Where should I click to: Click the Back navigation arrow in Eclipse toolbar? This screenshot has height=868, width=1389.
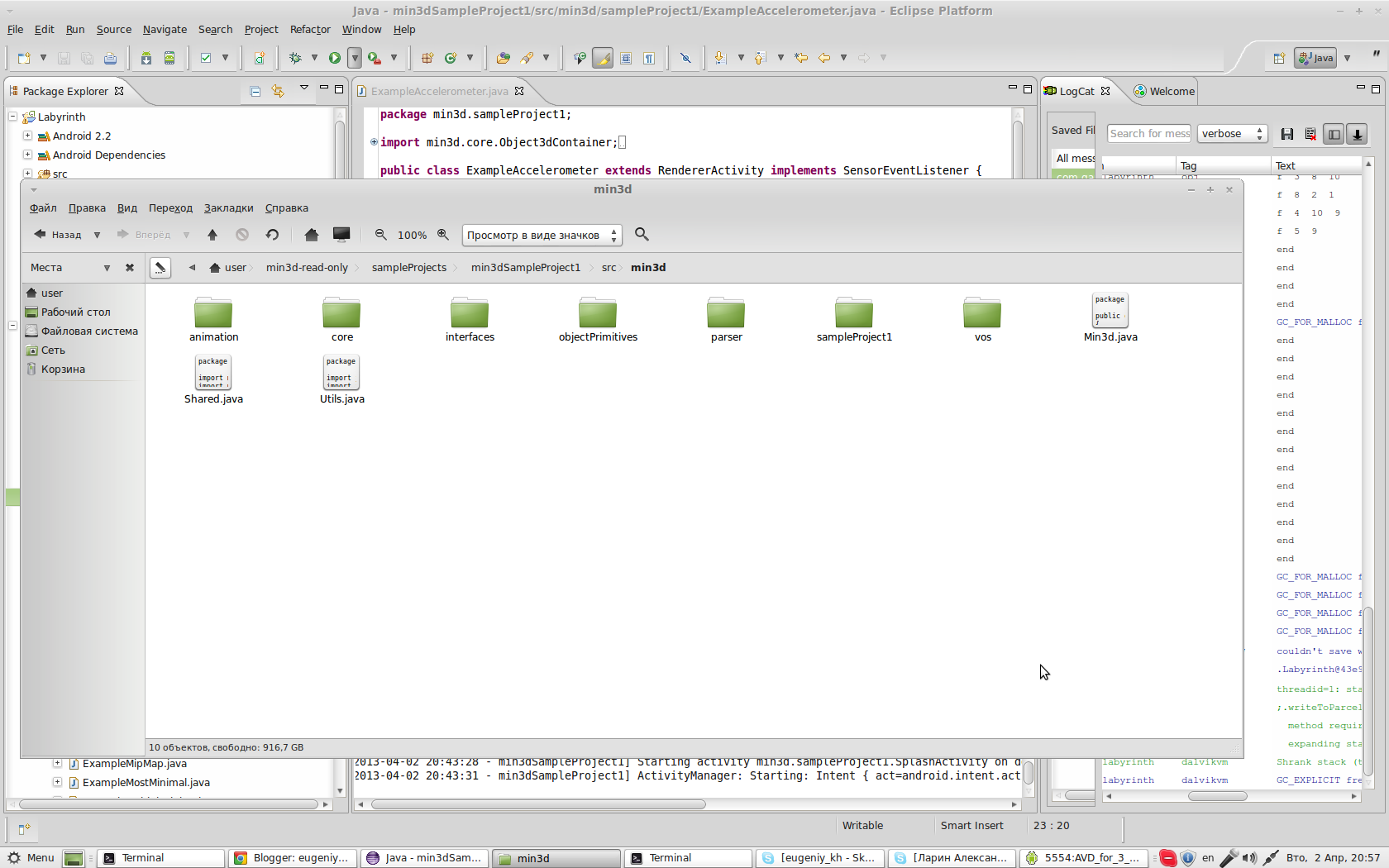tap(824, 58)
